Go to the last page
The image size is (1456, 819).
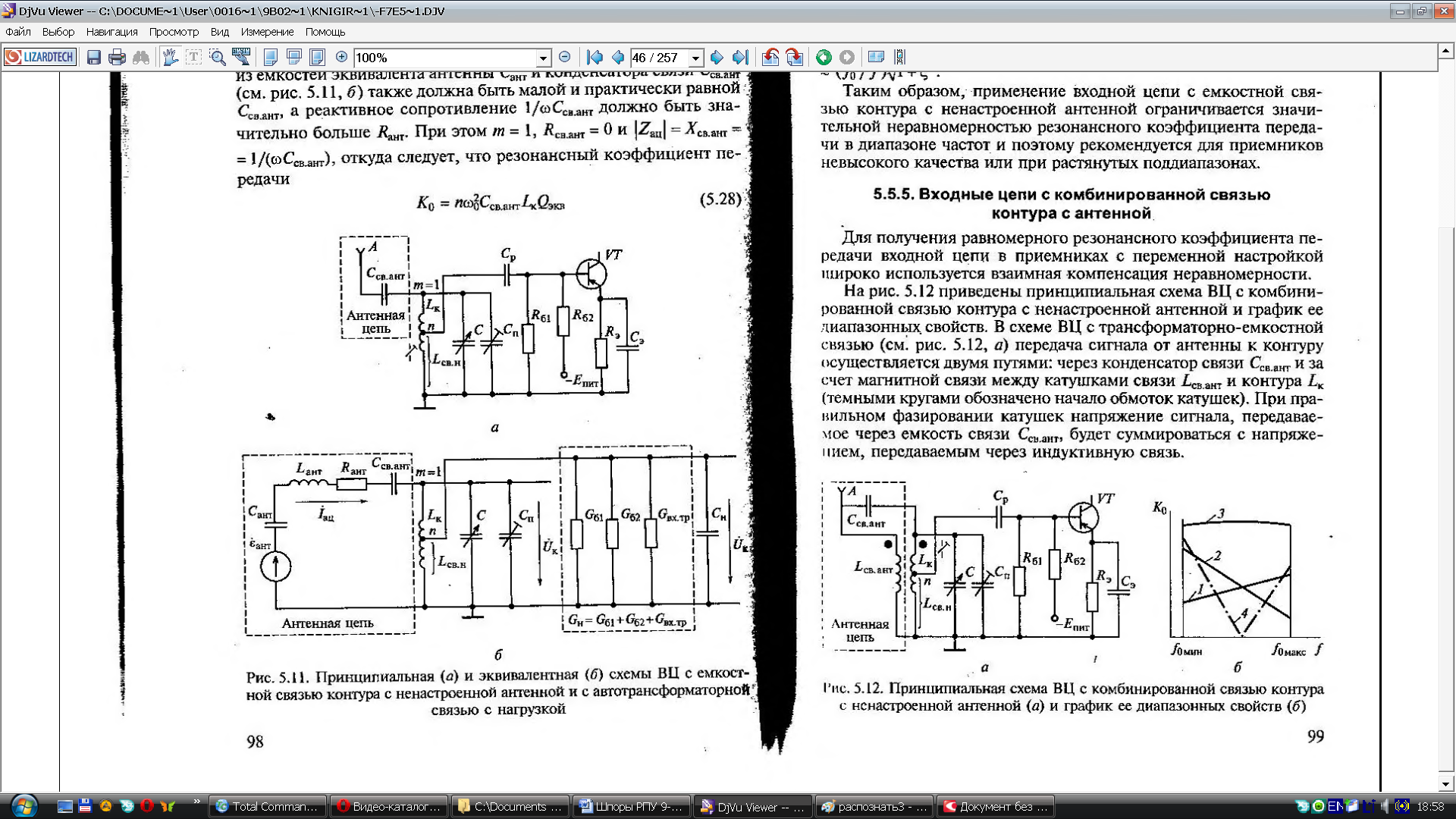pyautogui.click(x=741, y=57)
